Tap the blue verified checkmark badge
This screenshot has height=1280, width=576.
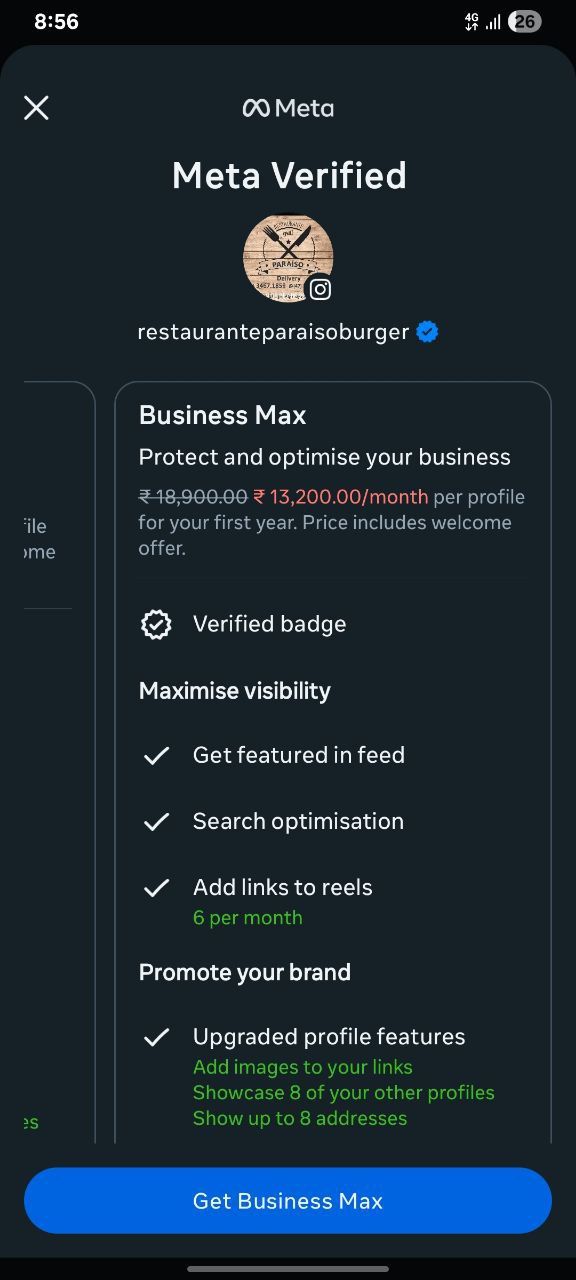click(x=427, y=332)
